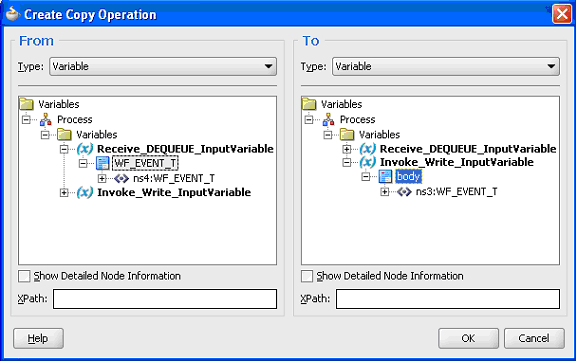This screenshot has width=576, height=361.
Task: Click the Process icon in From tree
Action: (x=46, y=119)
